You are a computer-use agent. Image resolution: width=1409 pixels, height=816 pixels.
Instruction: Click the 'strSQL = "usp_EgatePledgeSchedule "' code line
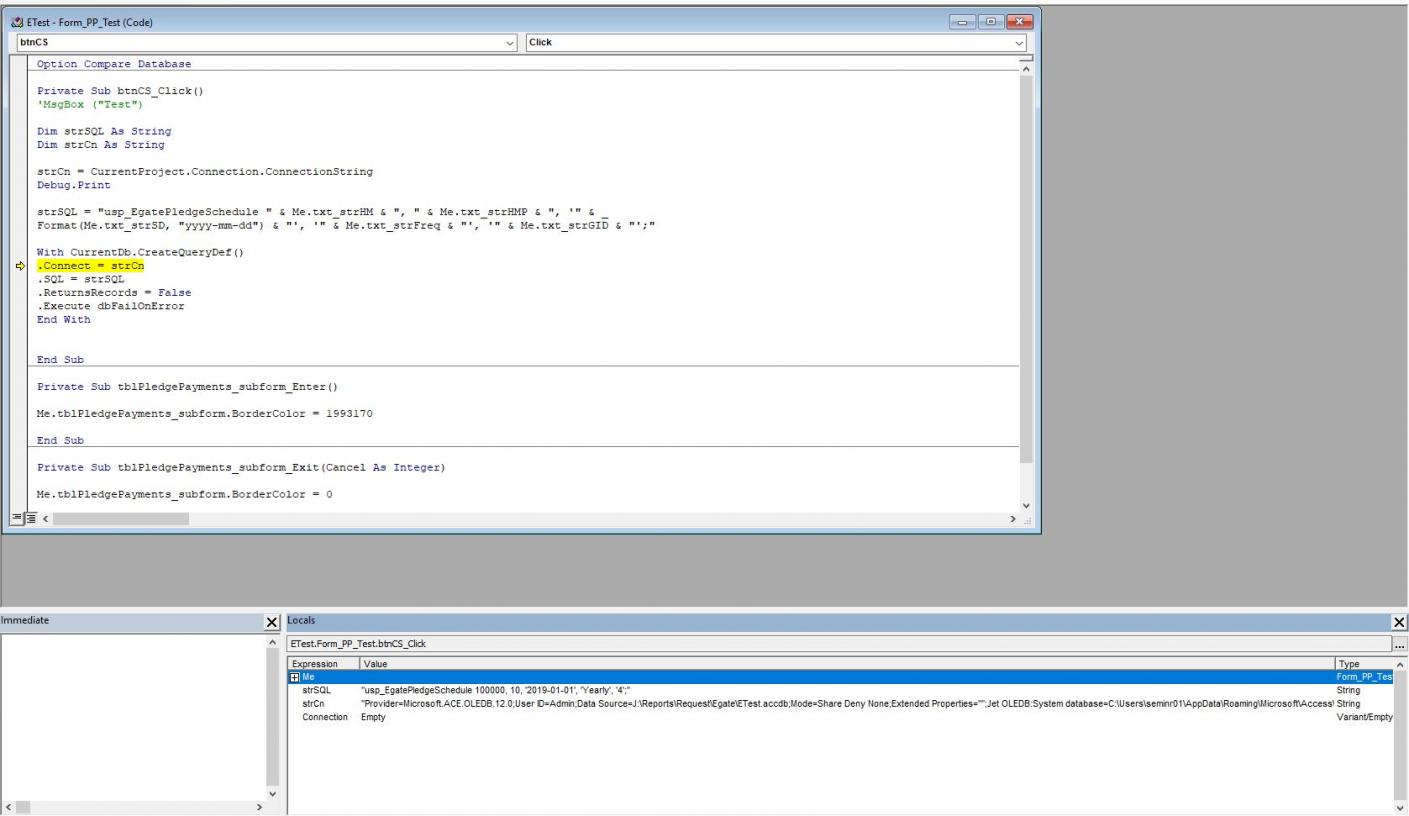pos(323,212)
